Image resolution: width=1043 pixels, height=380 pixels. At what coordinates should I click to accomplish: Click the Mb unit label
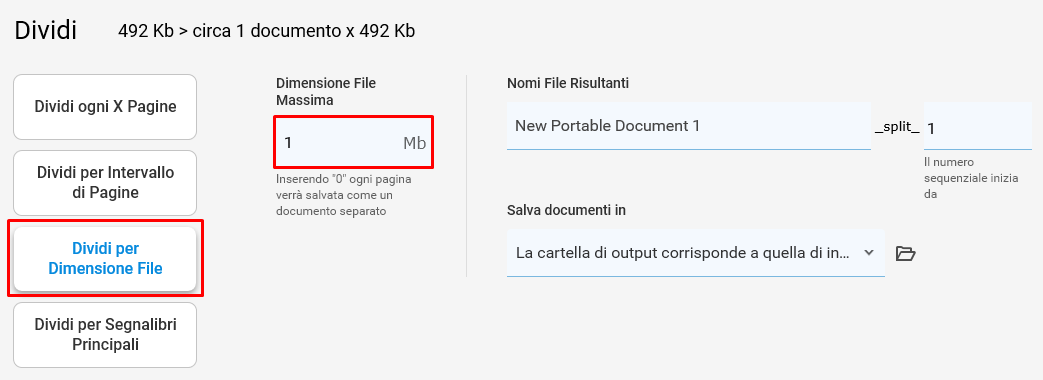click(x=414, y=143)
